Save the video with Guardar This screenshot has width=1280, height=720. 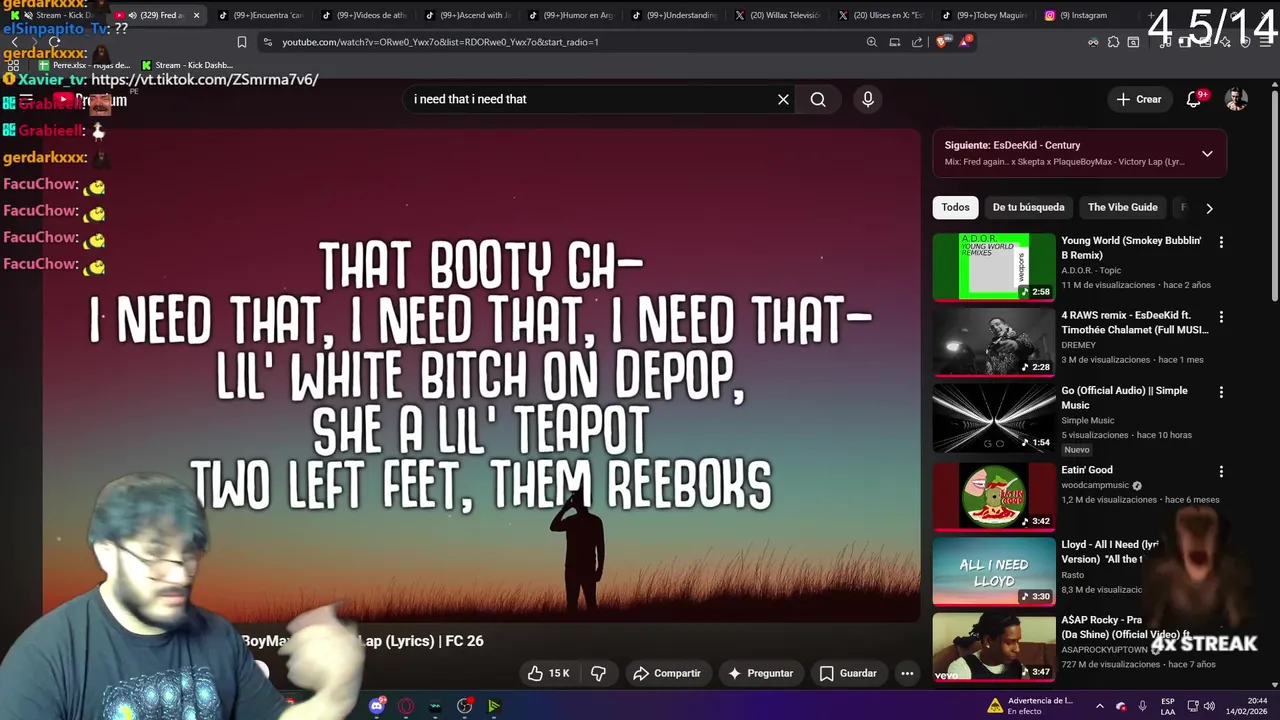[x=848, y=673]
